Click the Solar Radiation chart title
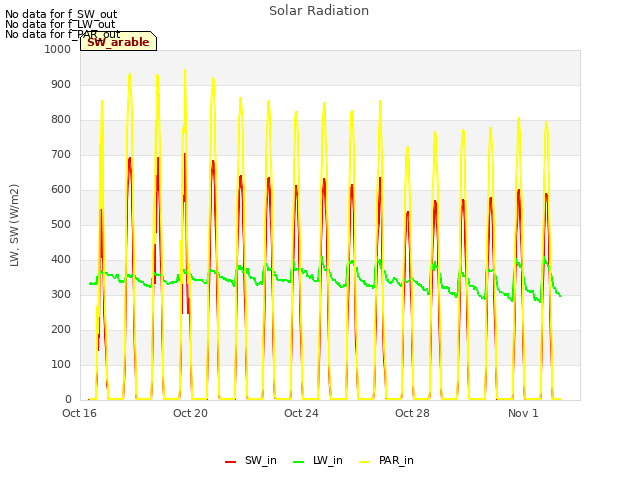This screenshot has width=640, height=480. click(319, 11)
